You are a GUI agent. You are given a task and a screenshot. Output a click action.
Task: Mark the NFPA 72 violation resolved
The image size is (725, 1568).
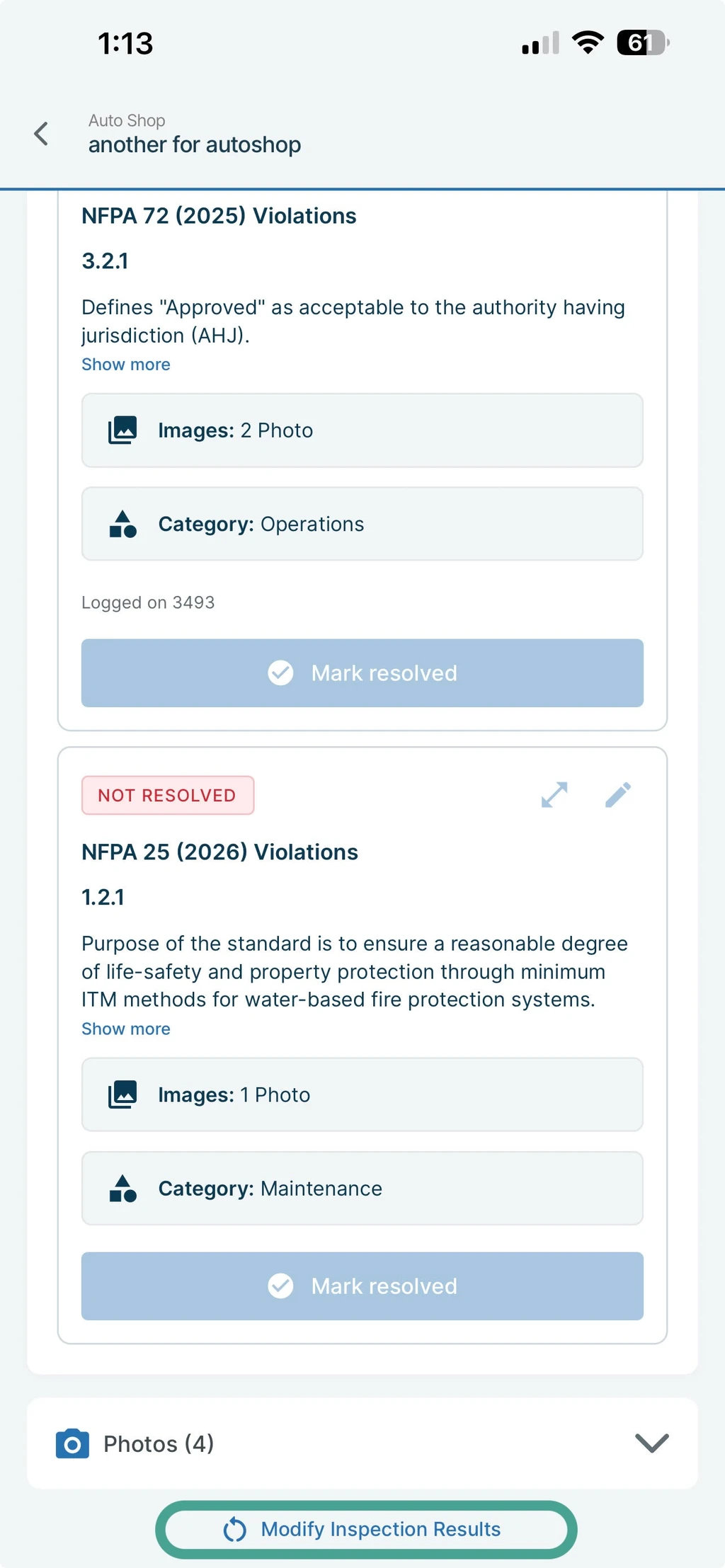pyautogui.click(x=362, y=673)
